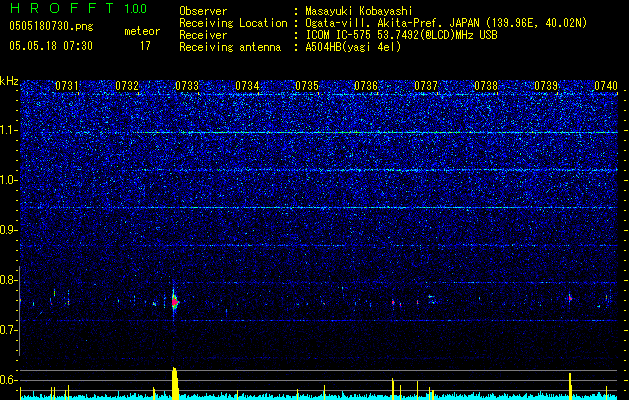Click the red meteor echo just after 0739
This screenshot has height=400, width=629.
tap(570, 298)
